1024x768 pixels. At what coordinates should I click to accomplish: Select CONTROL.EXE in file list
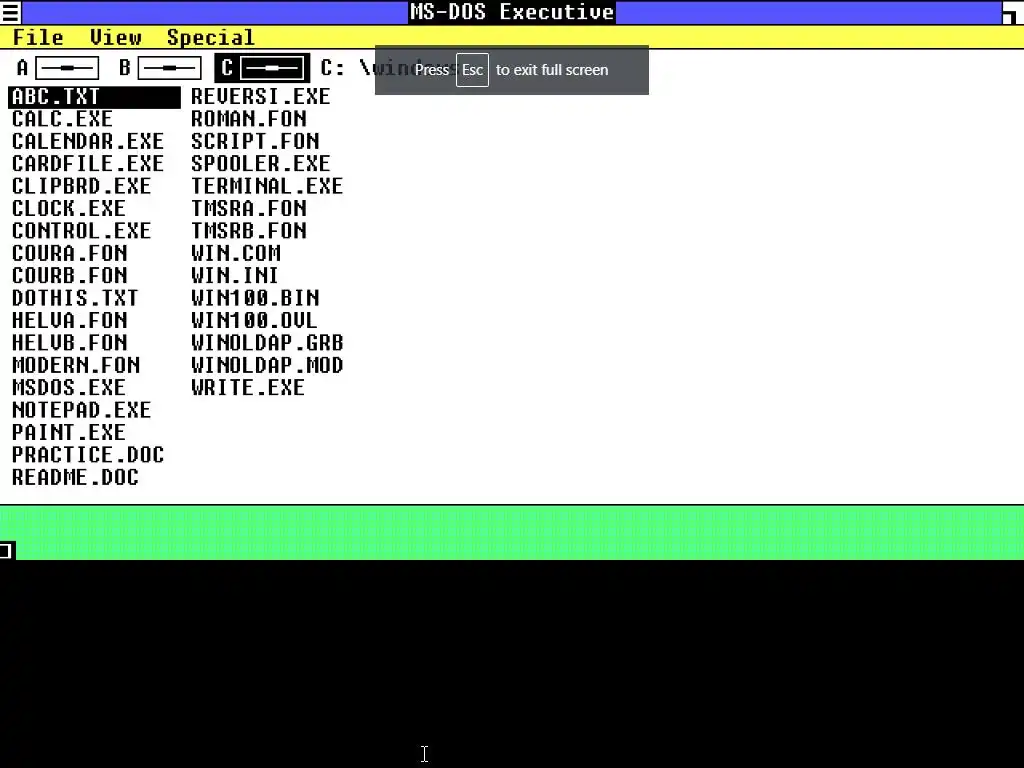tap(82, 231)
